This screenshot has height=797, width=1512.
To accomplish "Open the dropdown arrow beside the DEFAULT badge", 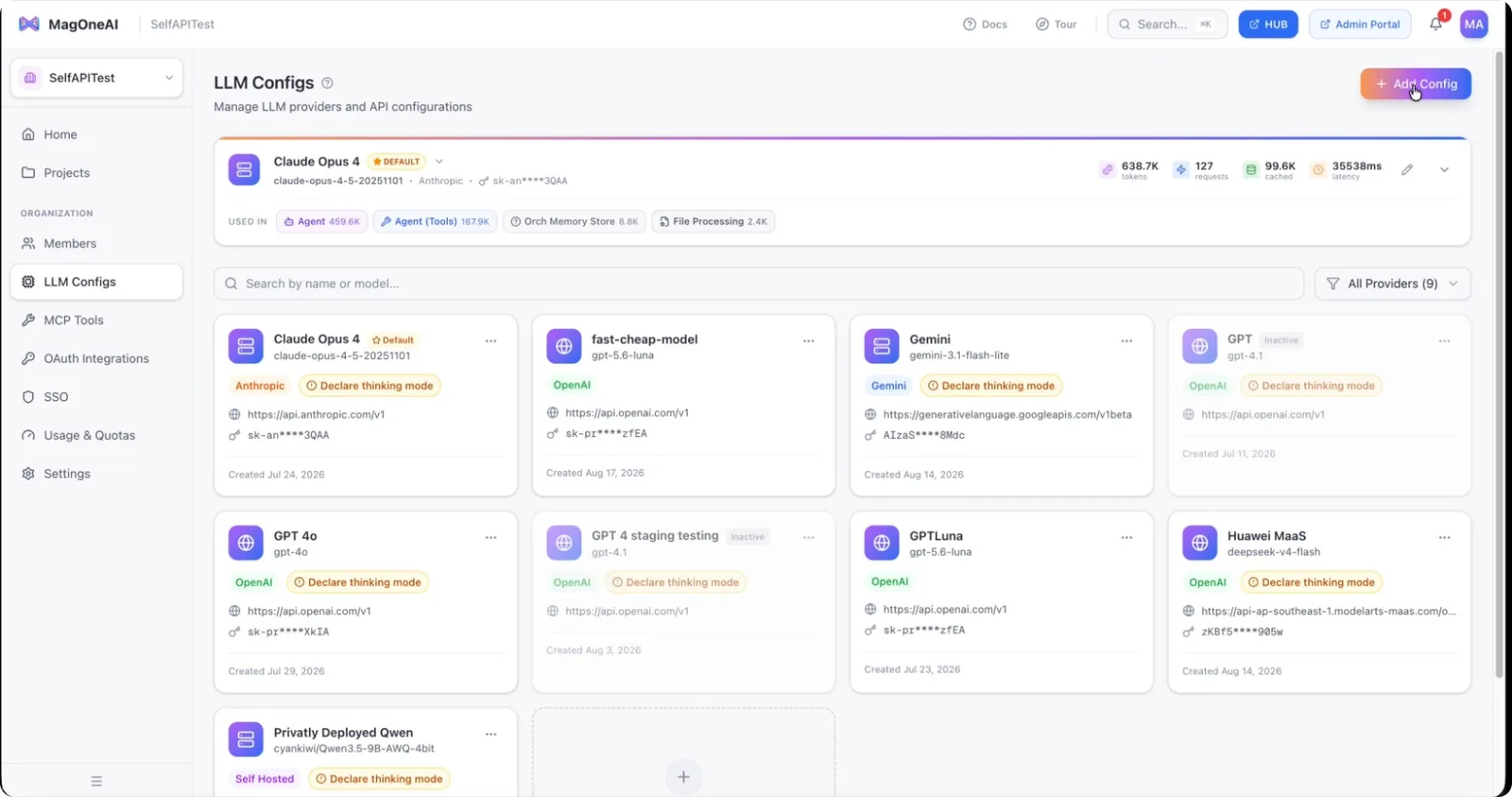I will point(439,162).
